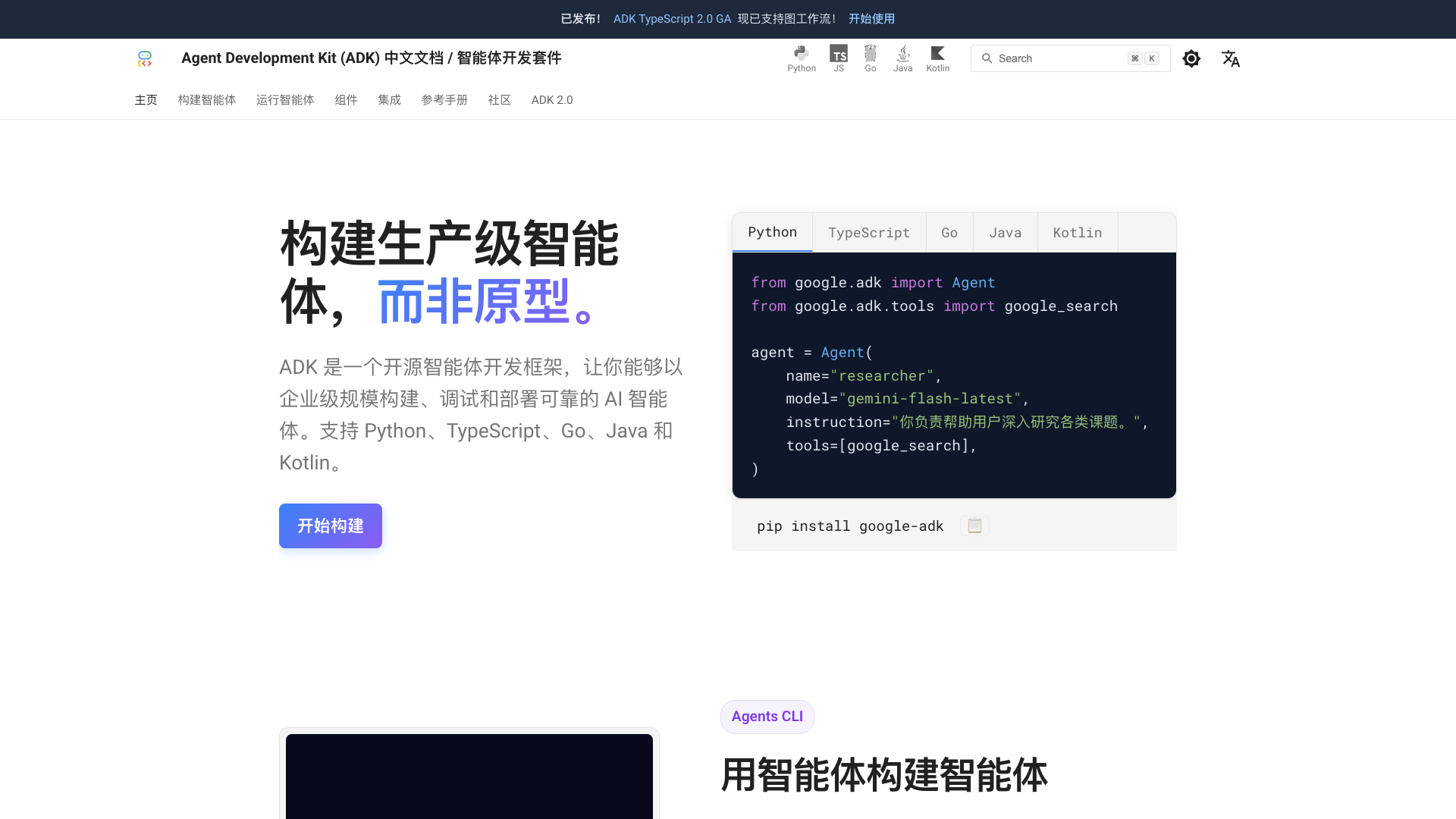Screen dimensions: 1456x819
Task: Click the Agents CLI badge
Action: click(x=767, y=717)
